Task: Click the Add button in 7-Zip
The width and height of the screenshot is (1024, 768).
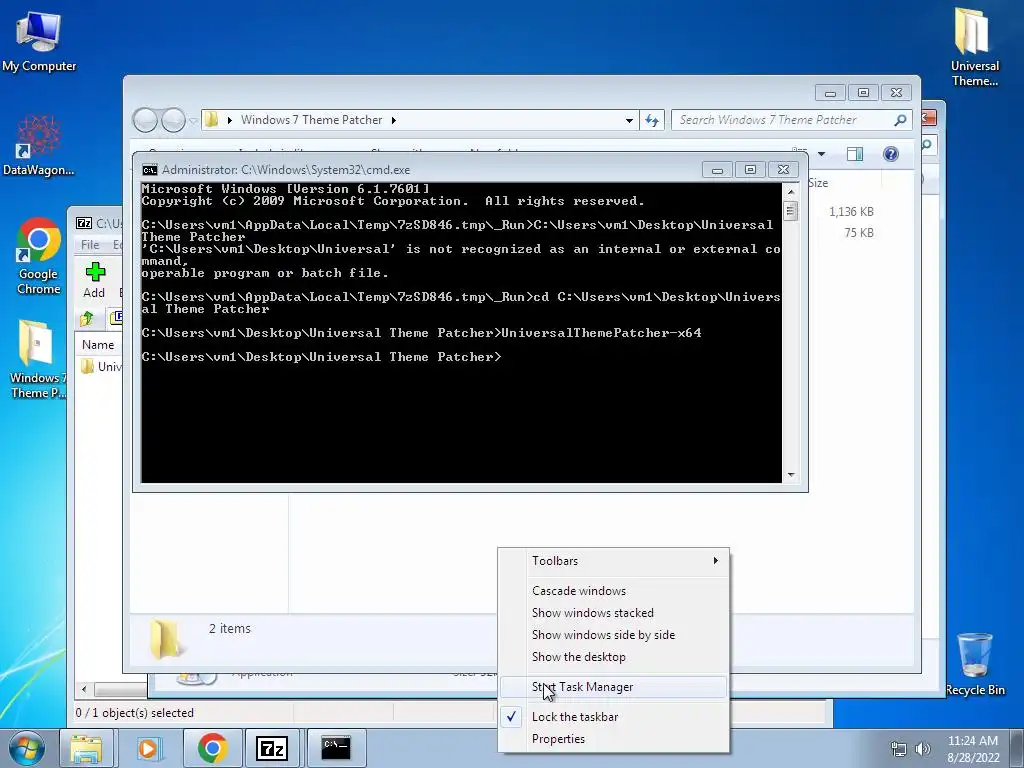Action: [95, 280]
